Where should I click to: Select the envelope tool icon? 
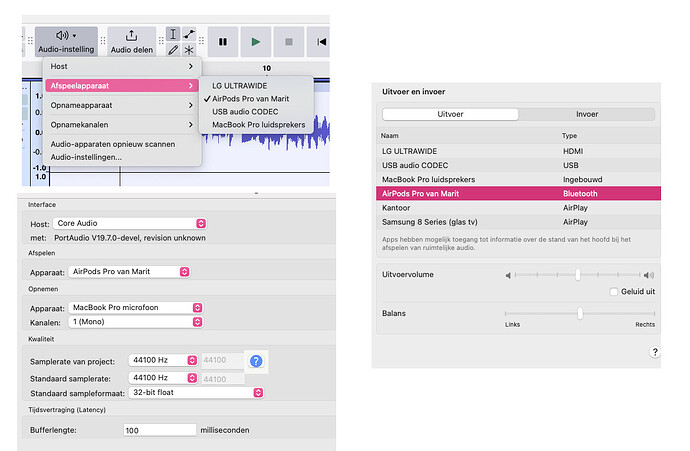pos(189,34)
